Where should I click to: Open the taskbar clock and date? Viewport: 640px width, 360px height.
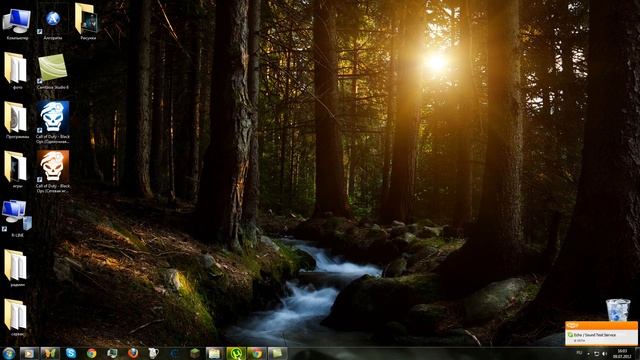point(622,353)
